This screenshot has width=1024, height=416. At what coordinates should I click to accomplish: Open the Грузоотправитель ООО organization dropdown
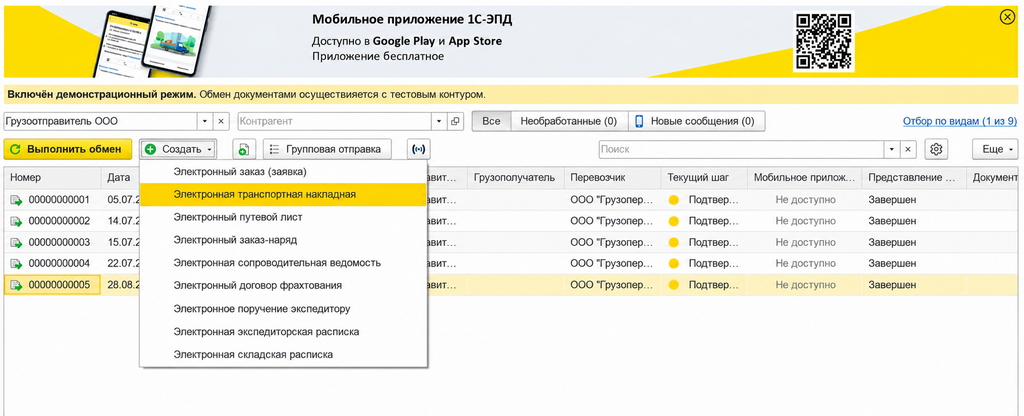click(x=205, y=121)
